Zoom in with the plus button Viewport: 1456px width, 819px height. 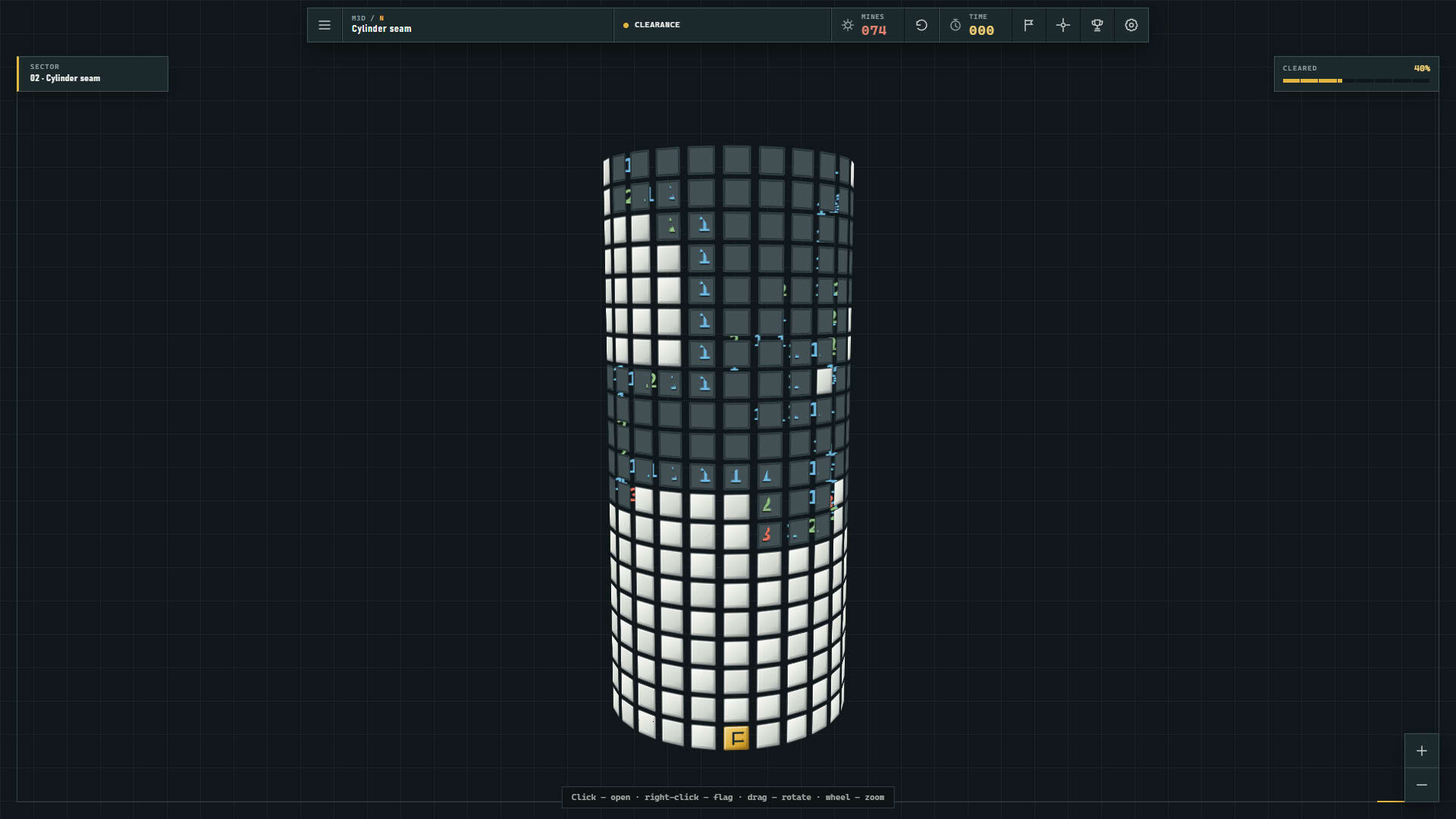pos(1421,751)
